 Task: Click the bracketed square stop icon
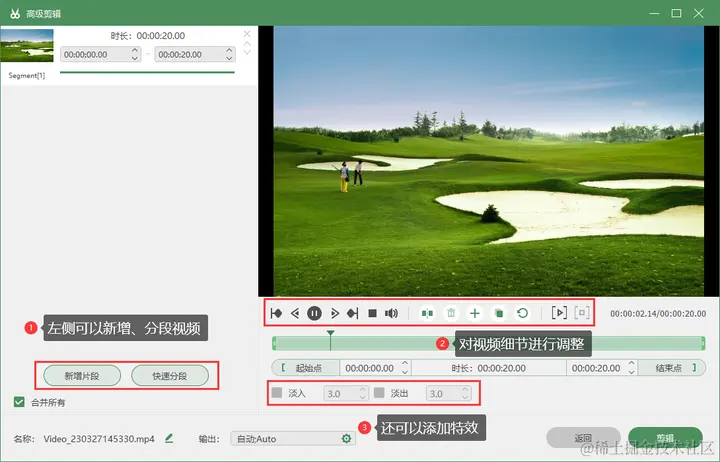(581, 313)
